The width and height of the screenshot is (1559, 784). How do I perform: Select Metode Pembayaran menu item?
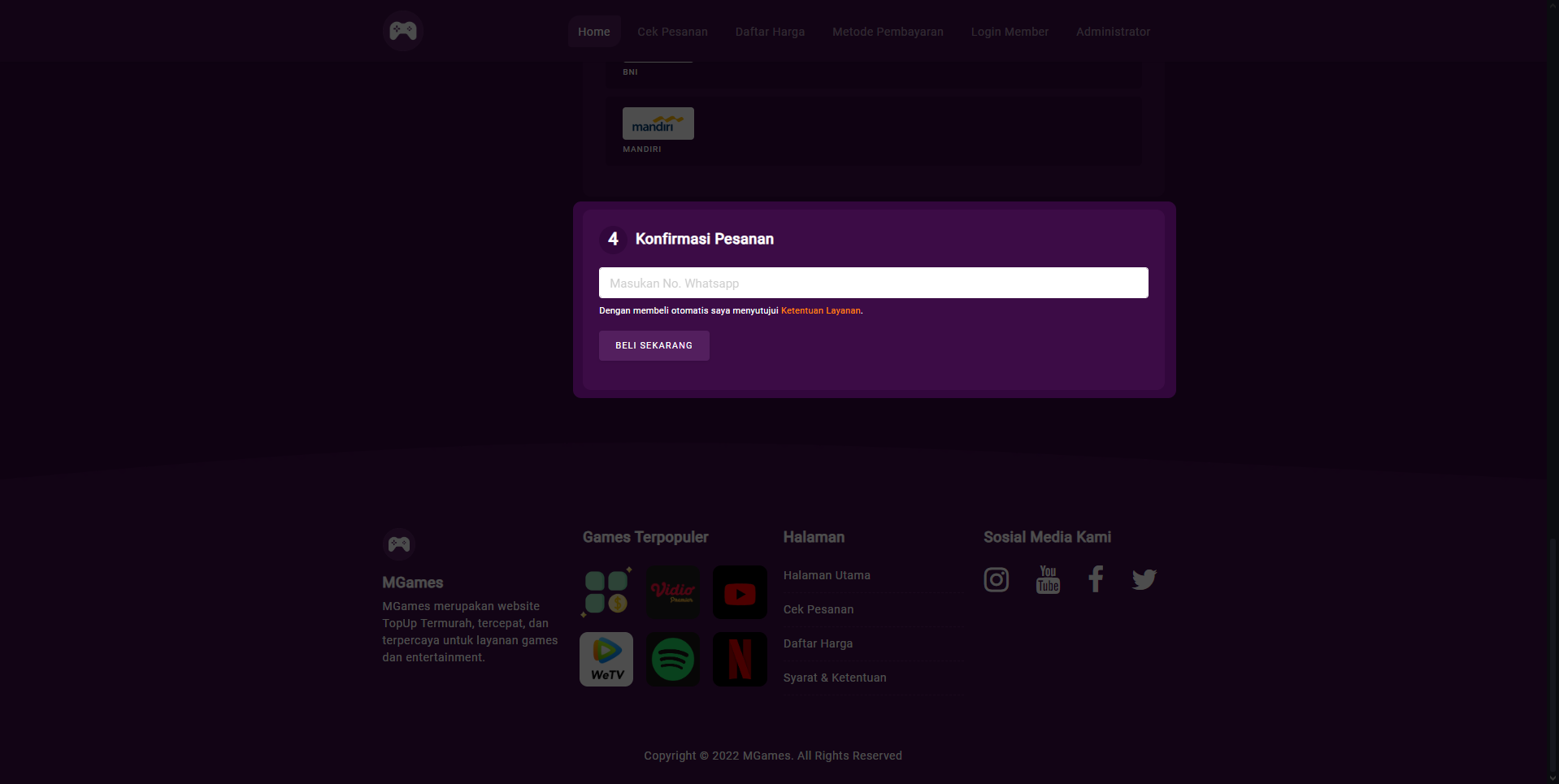pyautogui.click(x=888, y=32)
